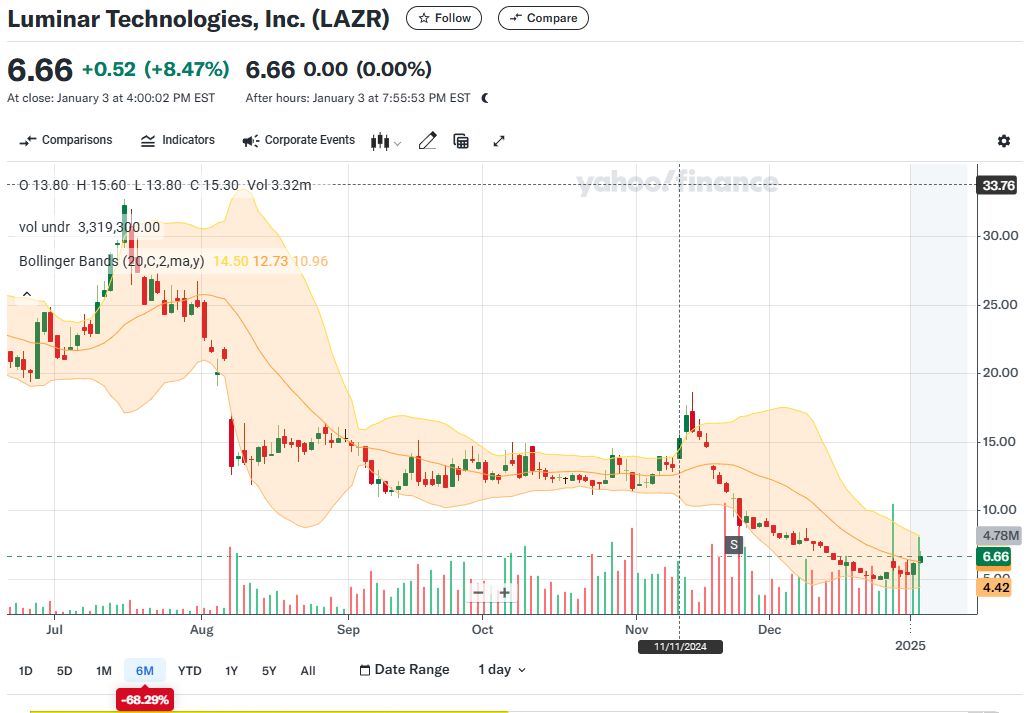Click the 4.78M volume tag

click(1000, 536)
